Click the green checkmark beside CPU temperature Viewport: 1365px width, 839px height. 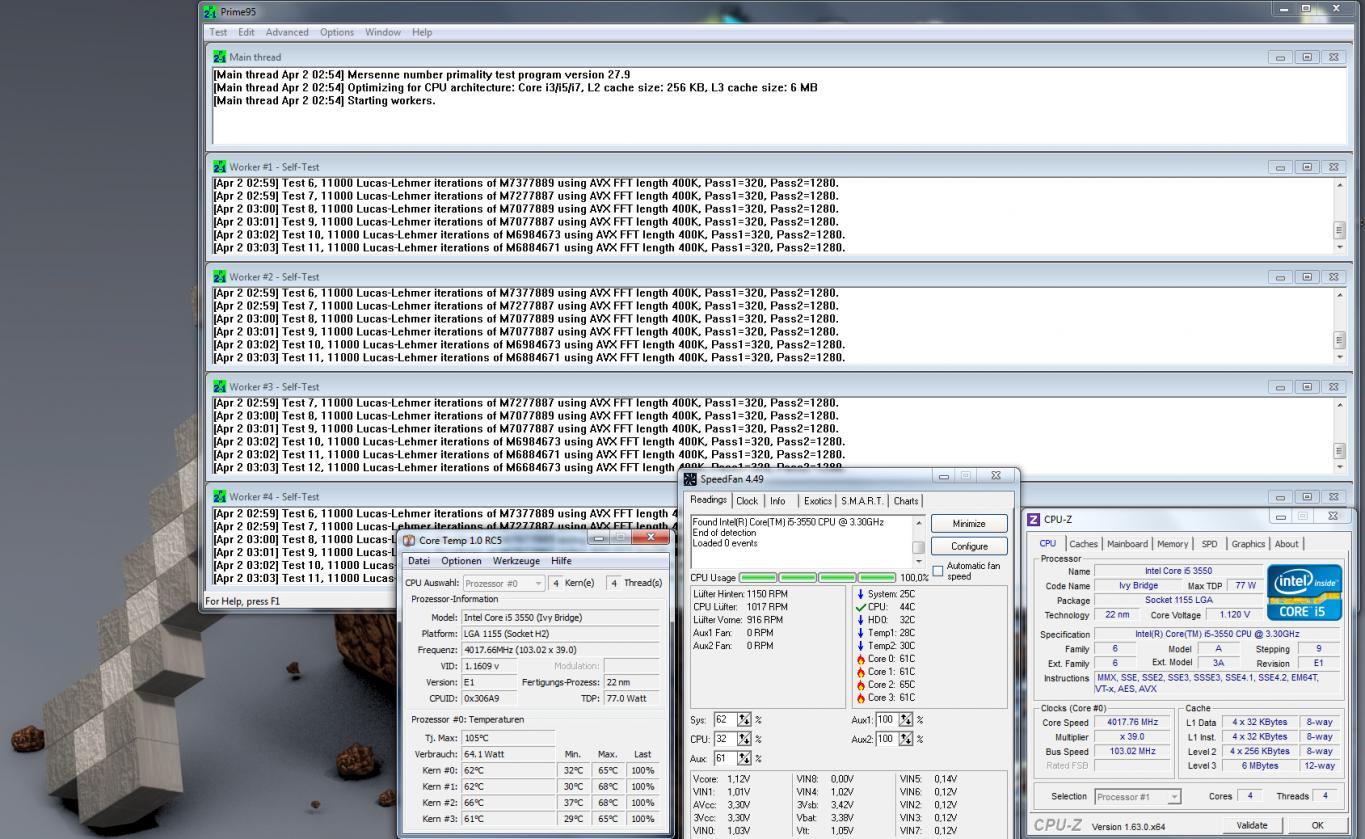(x=860, y=606)
